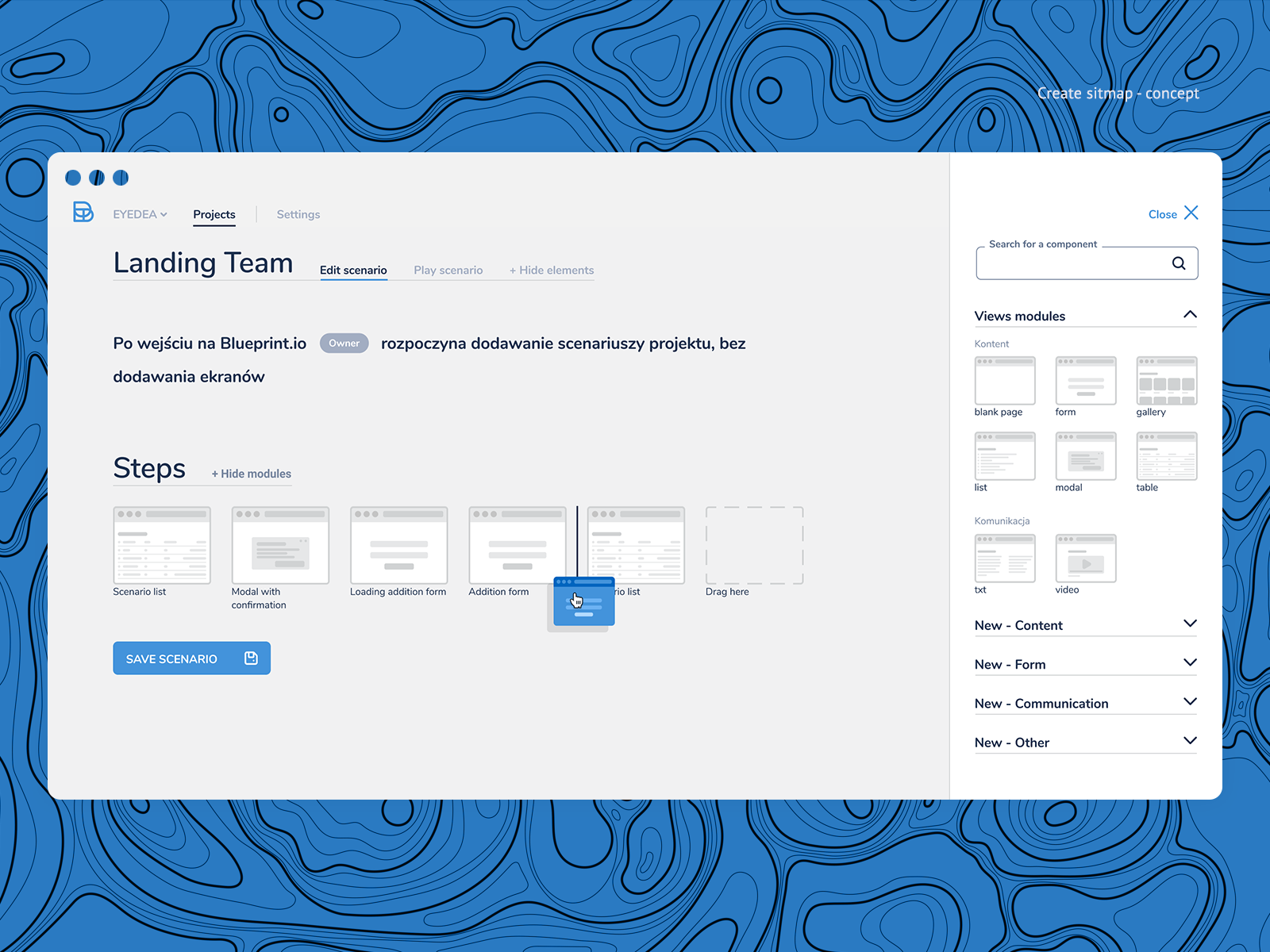The height and width of the screenshot is (952, 1270).
Task: Click the Steps heading
Action: (149, 468)
